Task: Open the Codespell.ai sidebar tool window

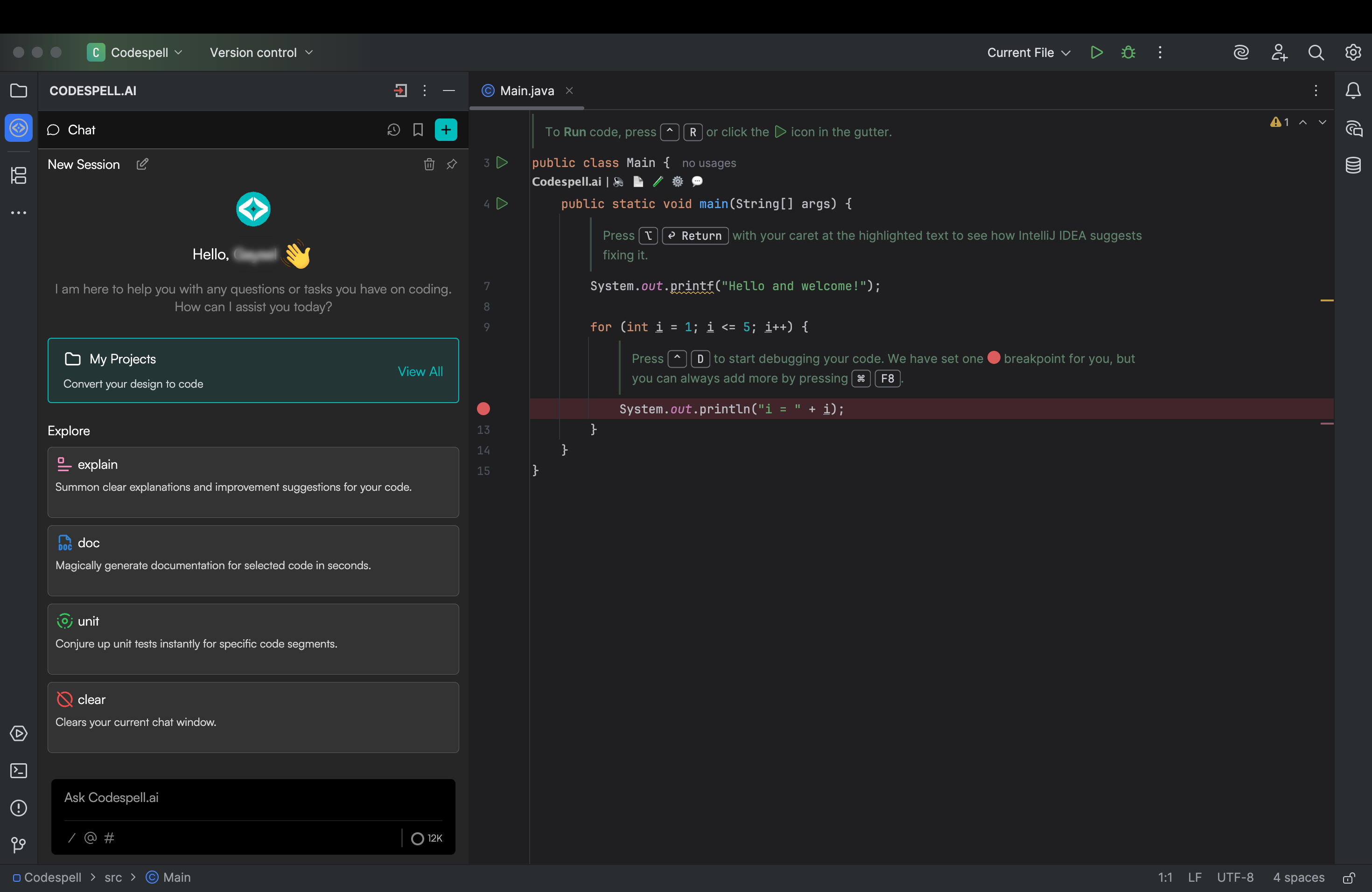Action: coord(19,128)
